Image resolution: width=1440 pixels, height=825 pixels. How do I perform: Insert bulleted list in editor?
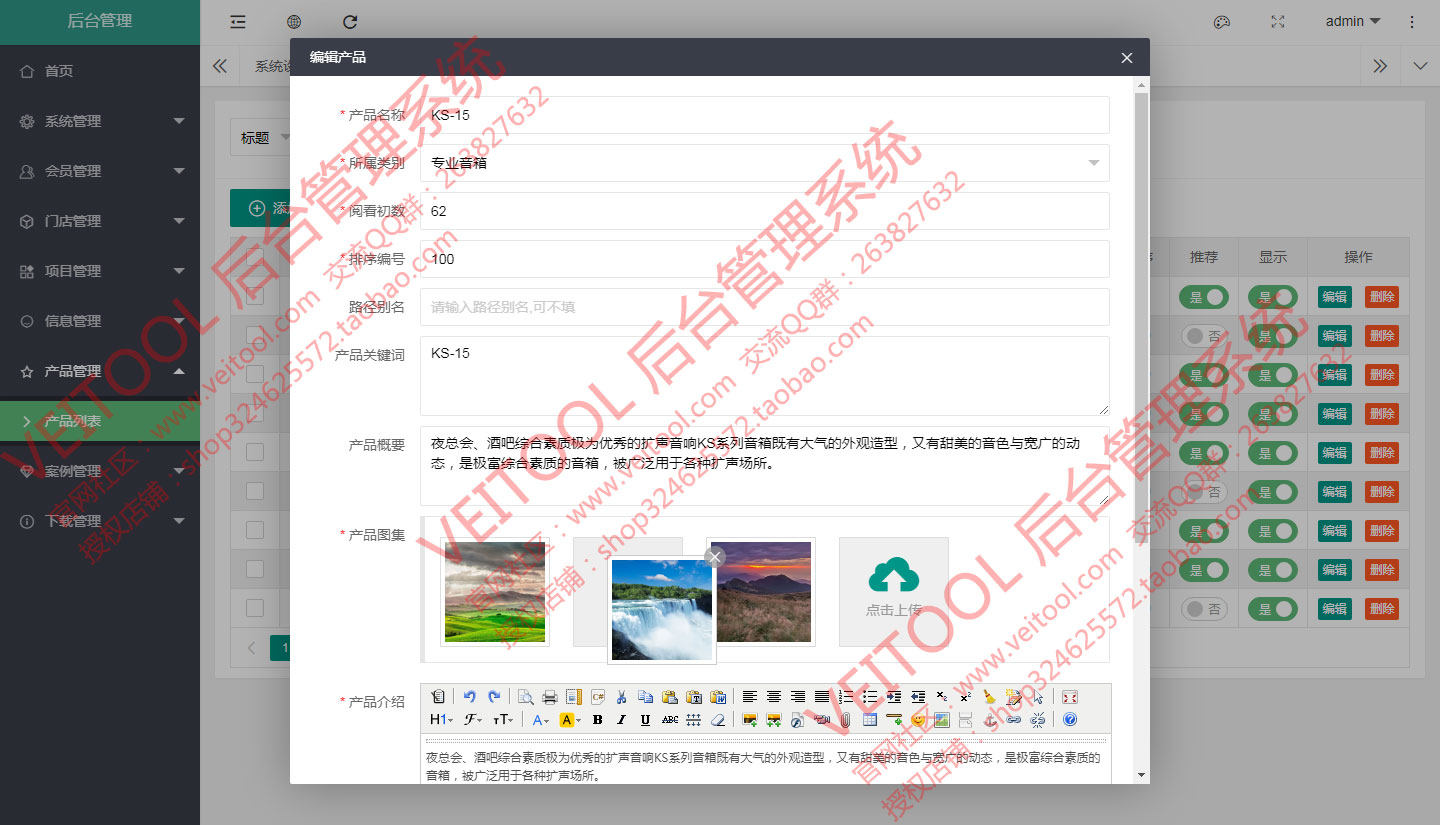(870, 697)
